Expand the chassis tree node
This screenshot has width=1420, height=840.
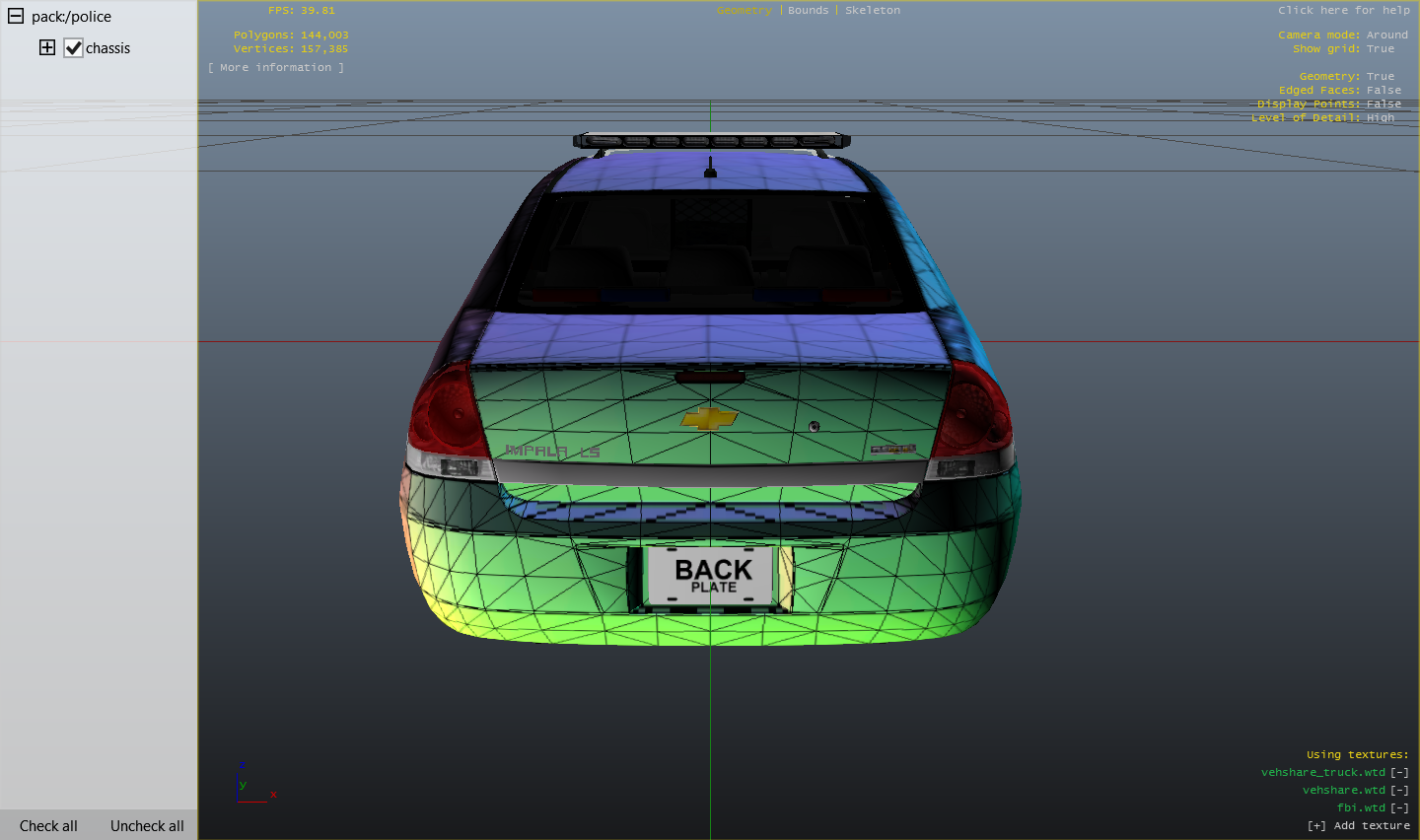coord(47,47)
